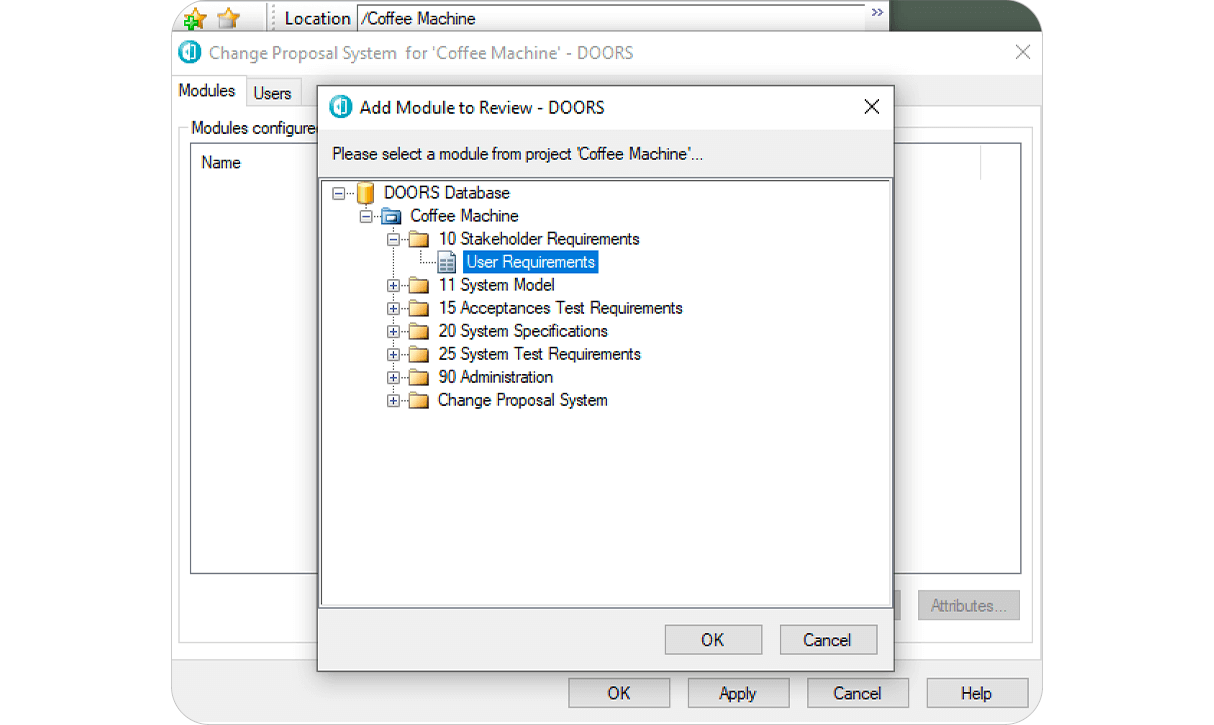Expand the Change Proposal System folder
The image size is (1214, 725).
pos(393,400)
